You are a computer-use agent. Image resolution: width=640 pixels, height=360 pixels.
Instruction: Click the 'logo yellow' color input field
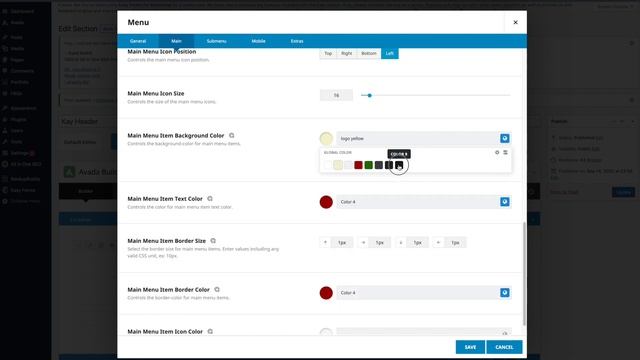click(417, 139)
